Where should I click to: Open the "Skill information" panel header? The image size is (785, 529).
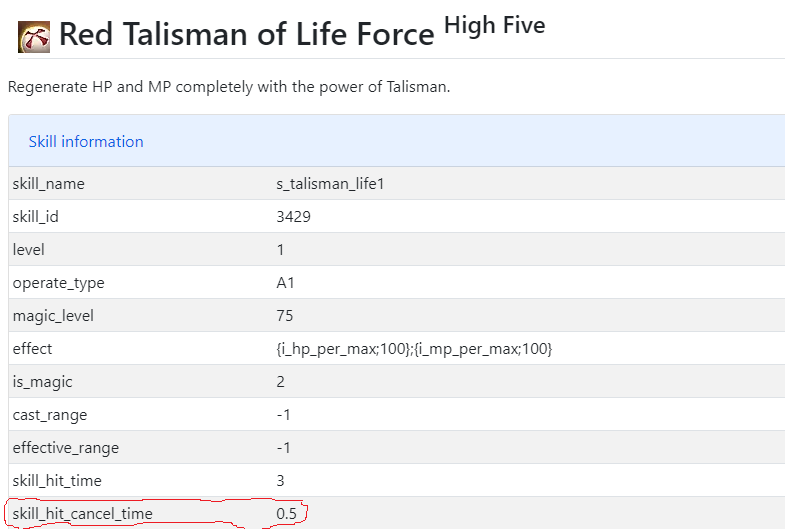coord(86,142)
